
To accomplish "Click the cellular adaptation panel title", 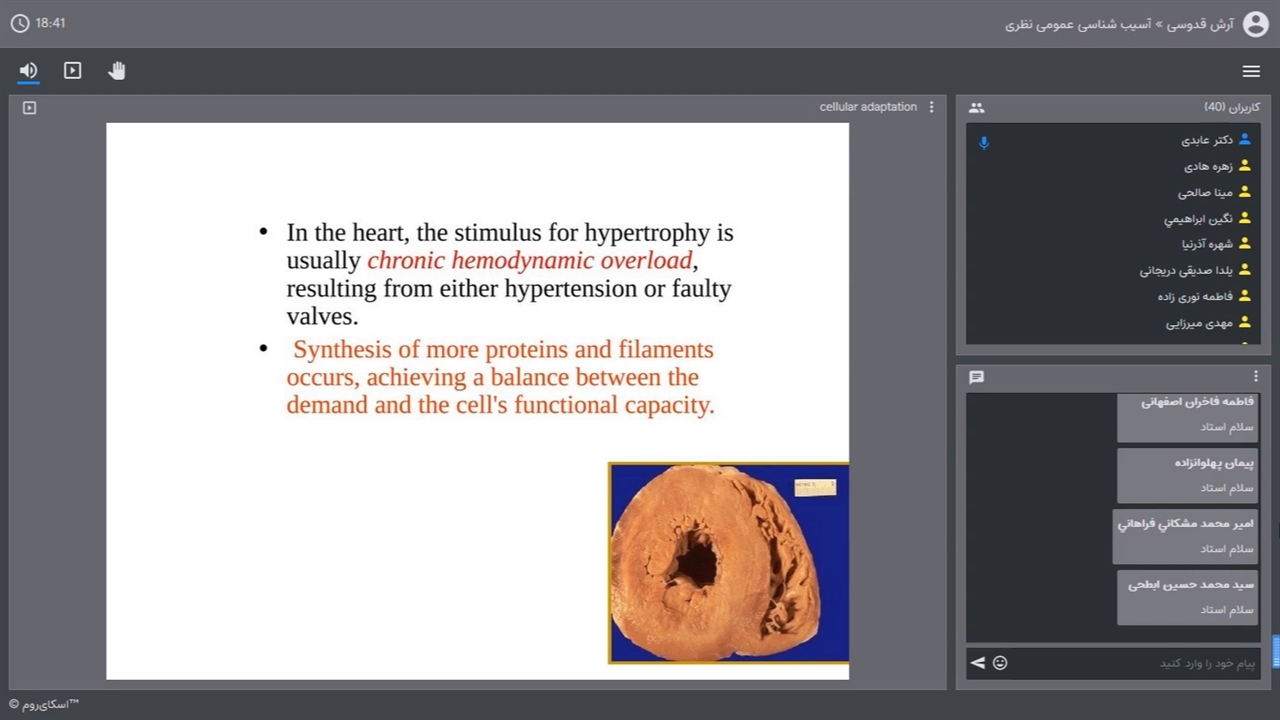I will pos(867,107).
